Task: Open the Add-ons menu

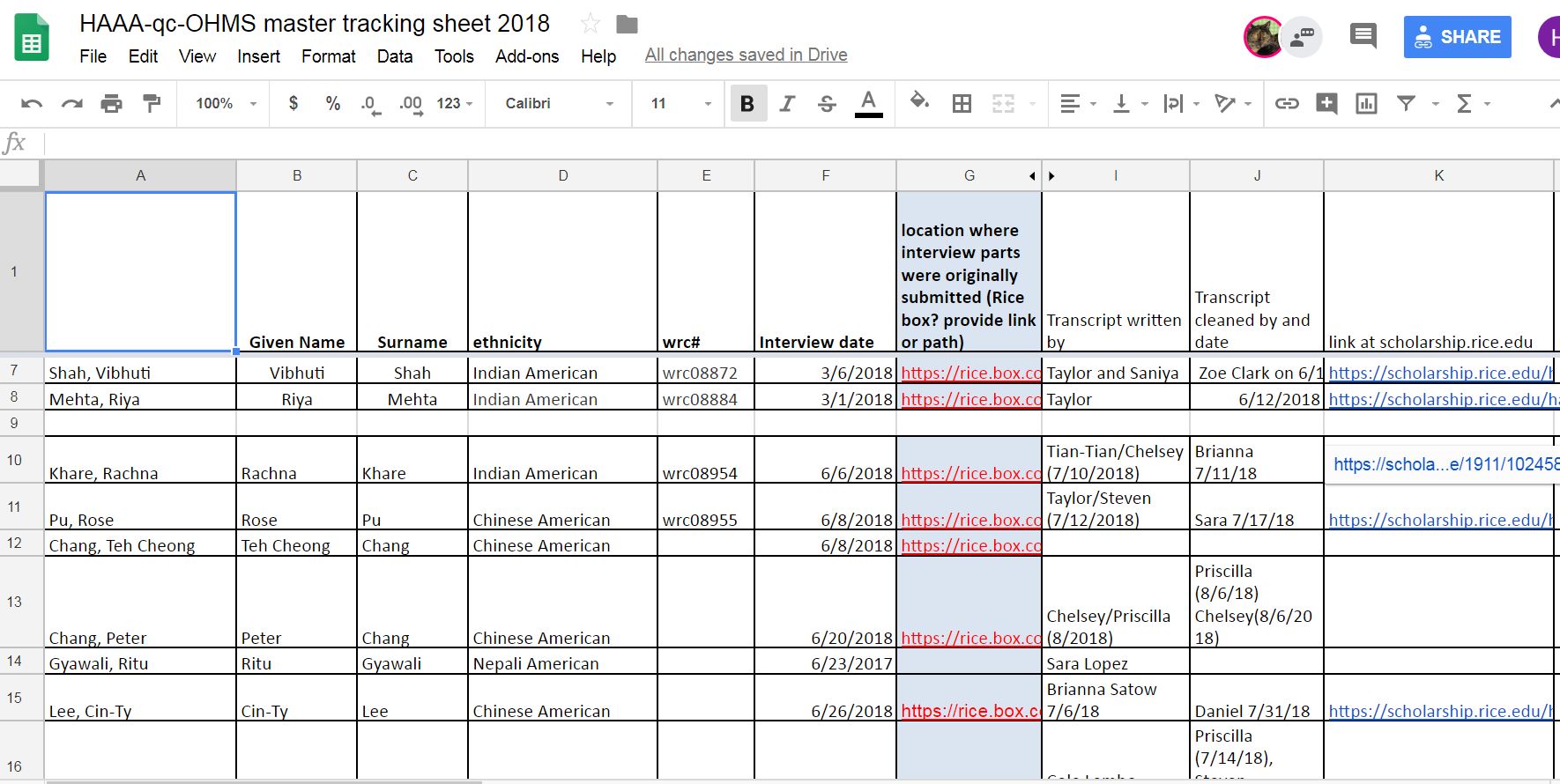Action: (526, 56)
